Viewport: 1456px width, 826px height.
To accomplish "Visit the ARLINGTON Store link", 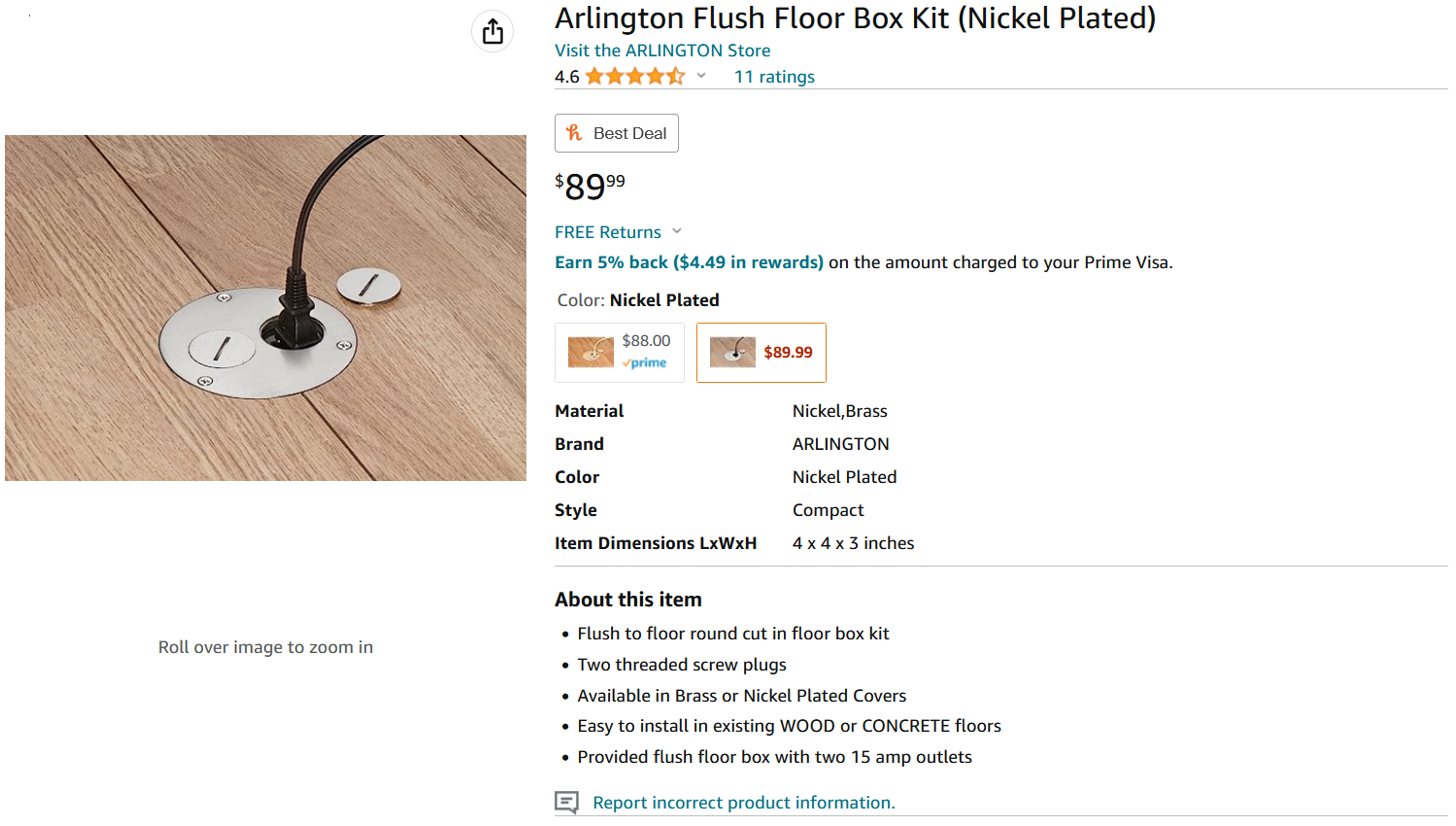I will tap(662, 51).
